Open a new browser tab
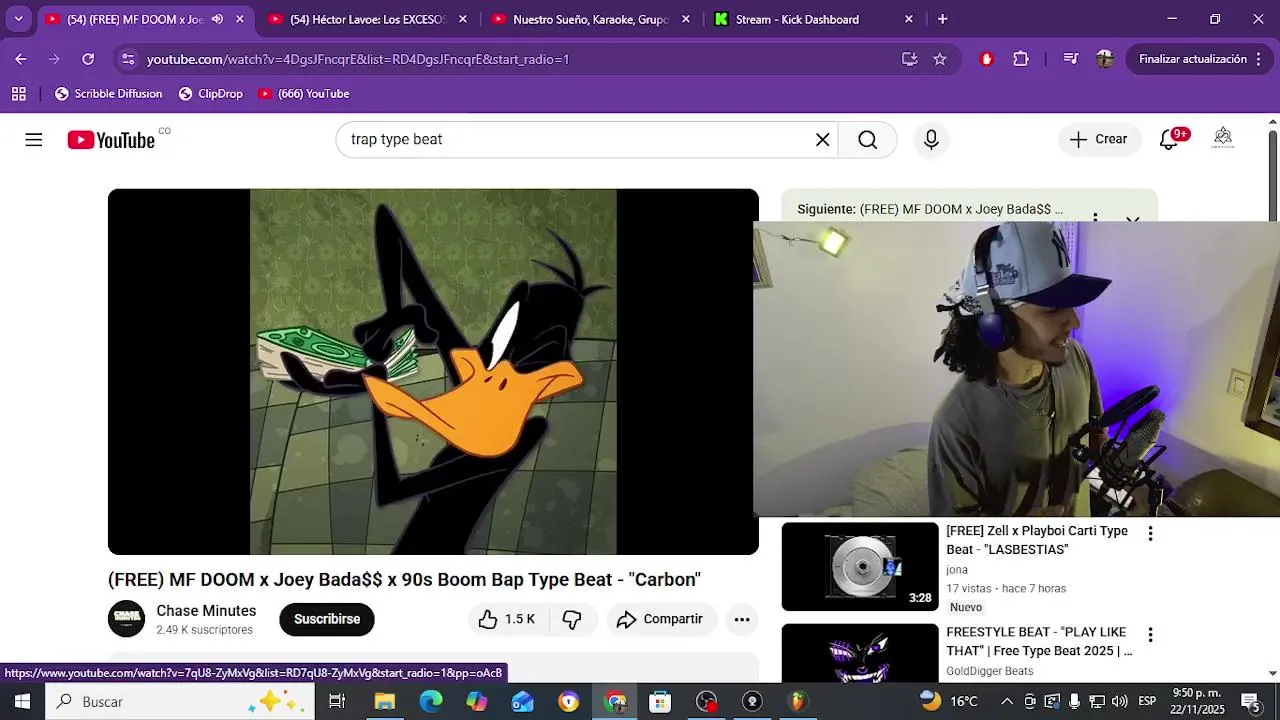The width and height of the screenshot is (1280, 720). (942, 19)
